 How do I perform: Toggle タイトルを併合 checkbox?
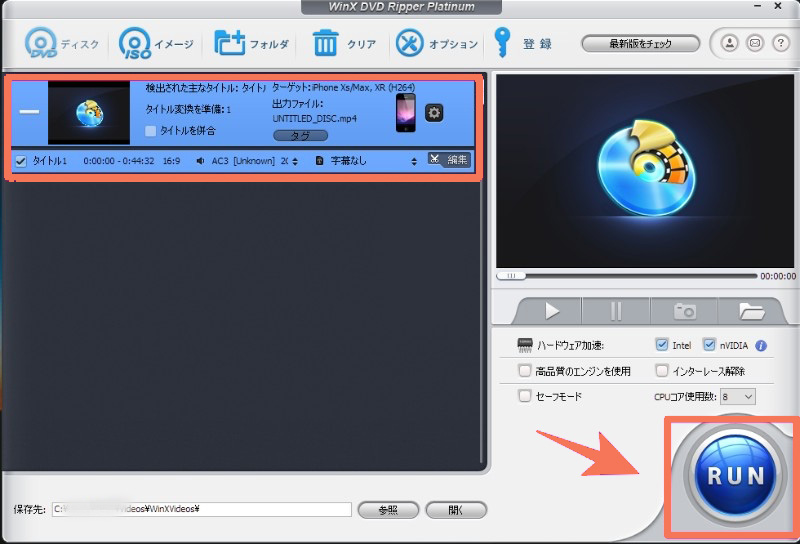click(x=151, y=131)
